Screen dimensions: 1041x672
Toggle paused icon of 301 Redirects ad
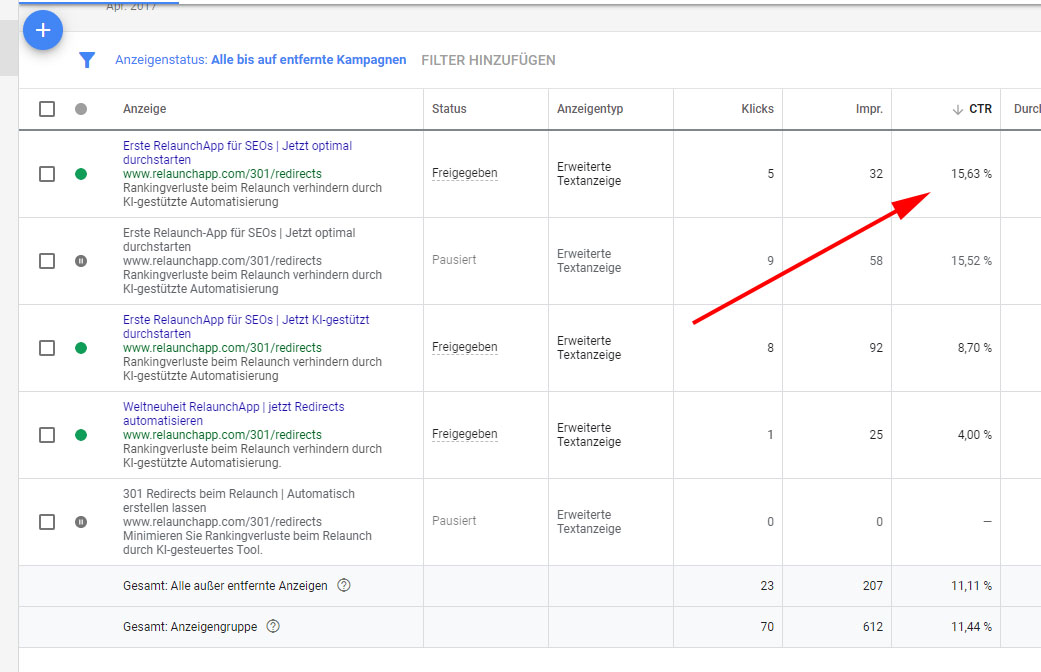tap(81, 522)
